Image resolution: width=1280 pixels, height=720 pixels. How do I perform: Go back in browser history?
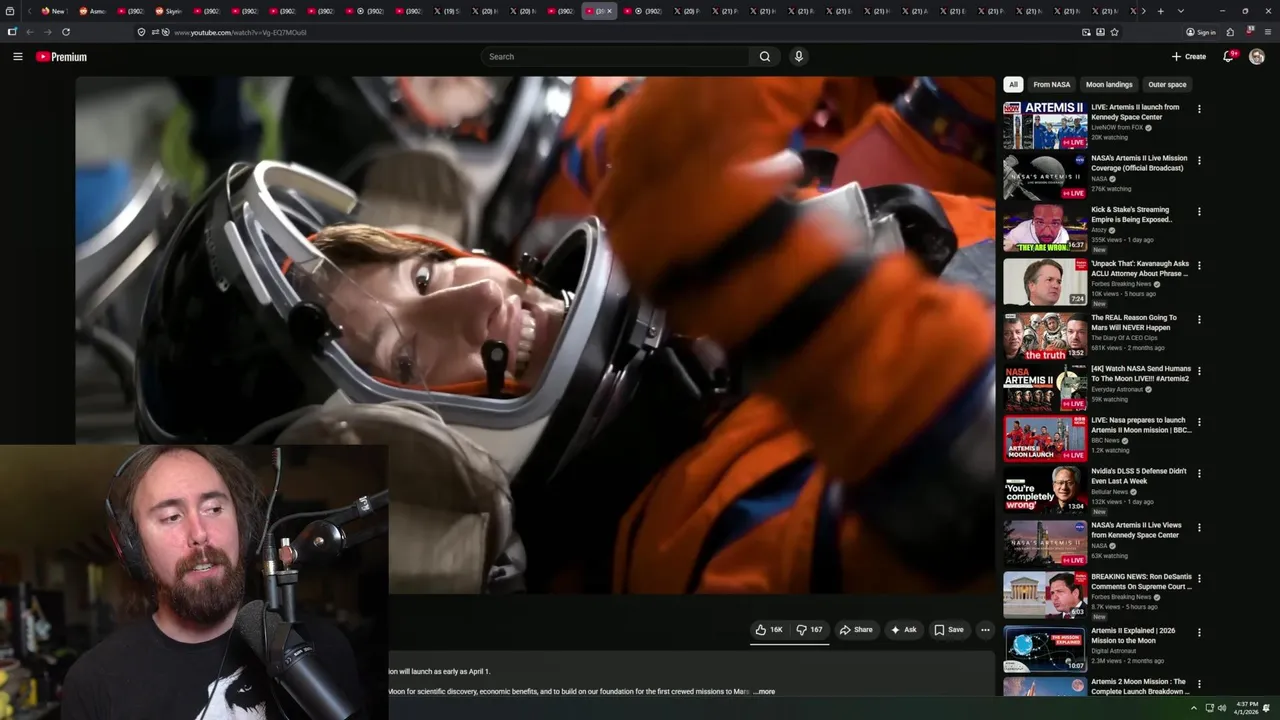coord(30,32)
